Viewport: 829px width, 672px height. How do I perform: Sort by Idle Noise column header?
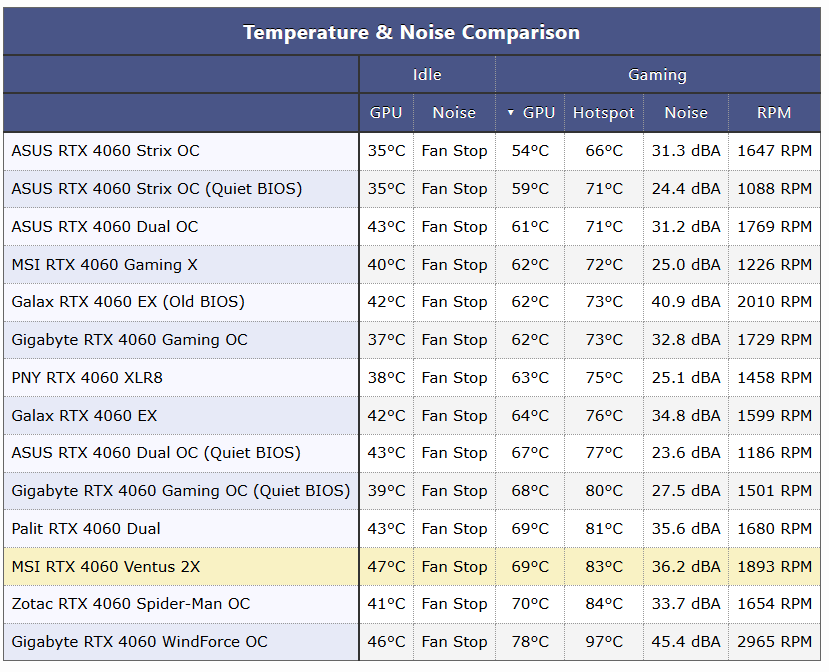point(454,113)
